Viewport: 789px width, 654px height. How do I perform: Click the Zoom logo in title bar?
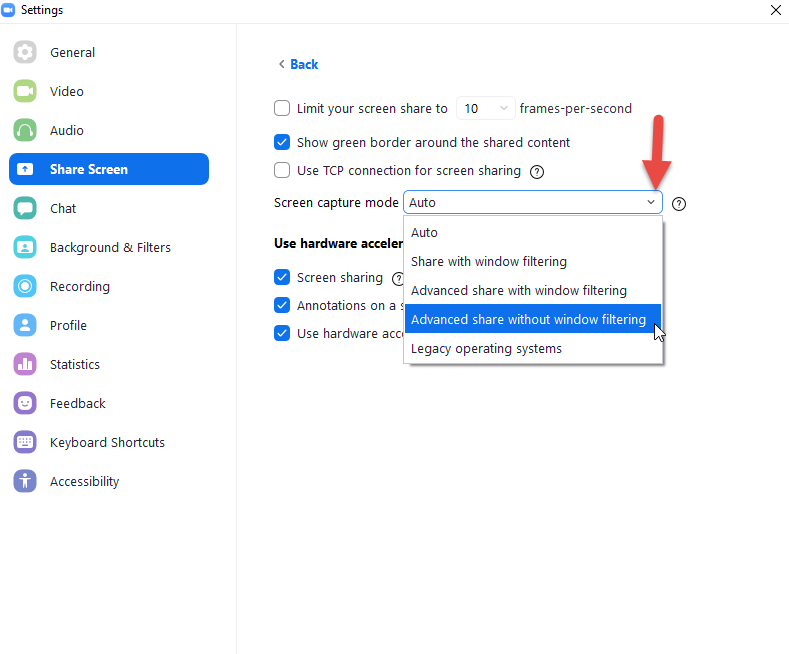click(x=8, y=10)
